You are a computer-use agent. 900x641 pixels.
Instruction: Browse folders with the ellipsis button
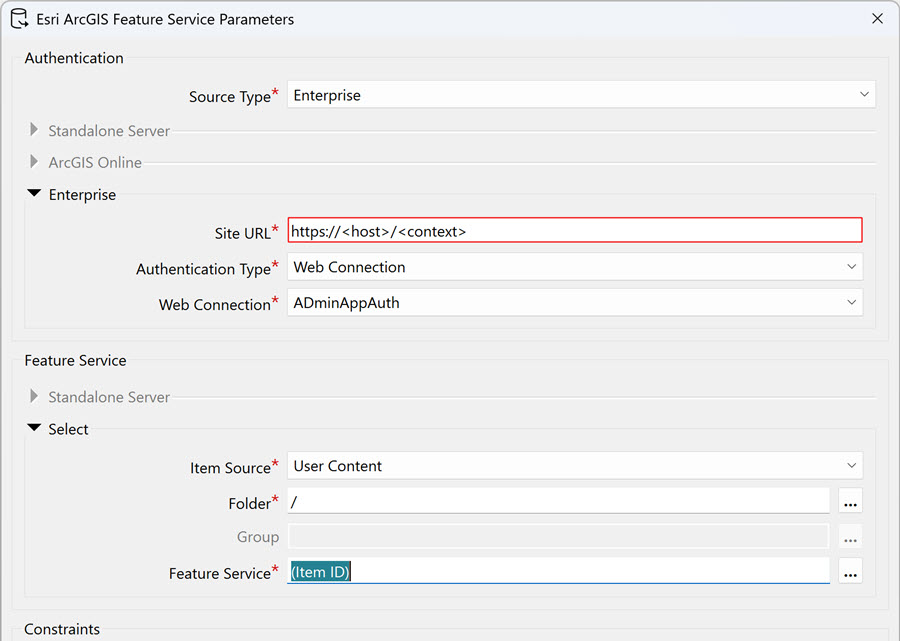pyautogui.click(x=850, y=502)
